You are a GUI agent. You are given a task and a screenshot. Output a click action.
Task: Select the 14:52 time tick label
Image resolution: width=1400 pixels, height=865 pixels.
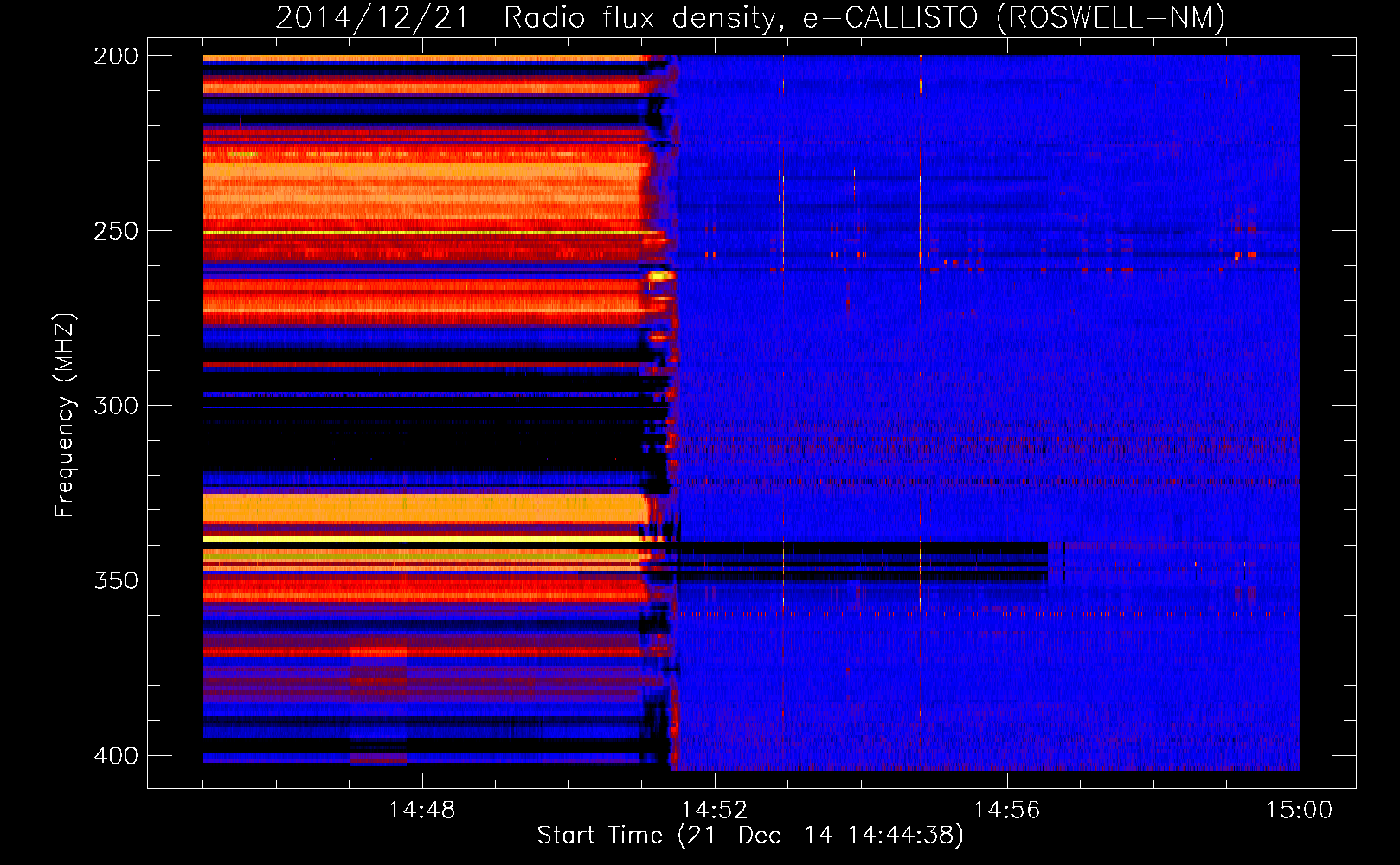pyautogui.click(x=714, y=811)
